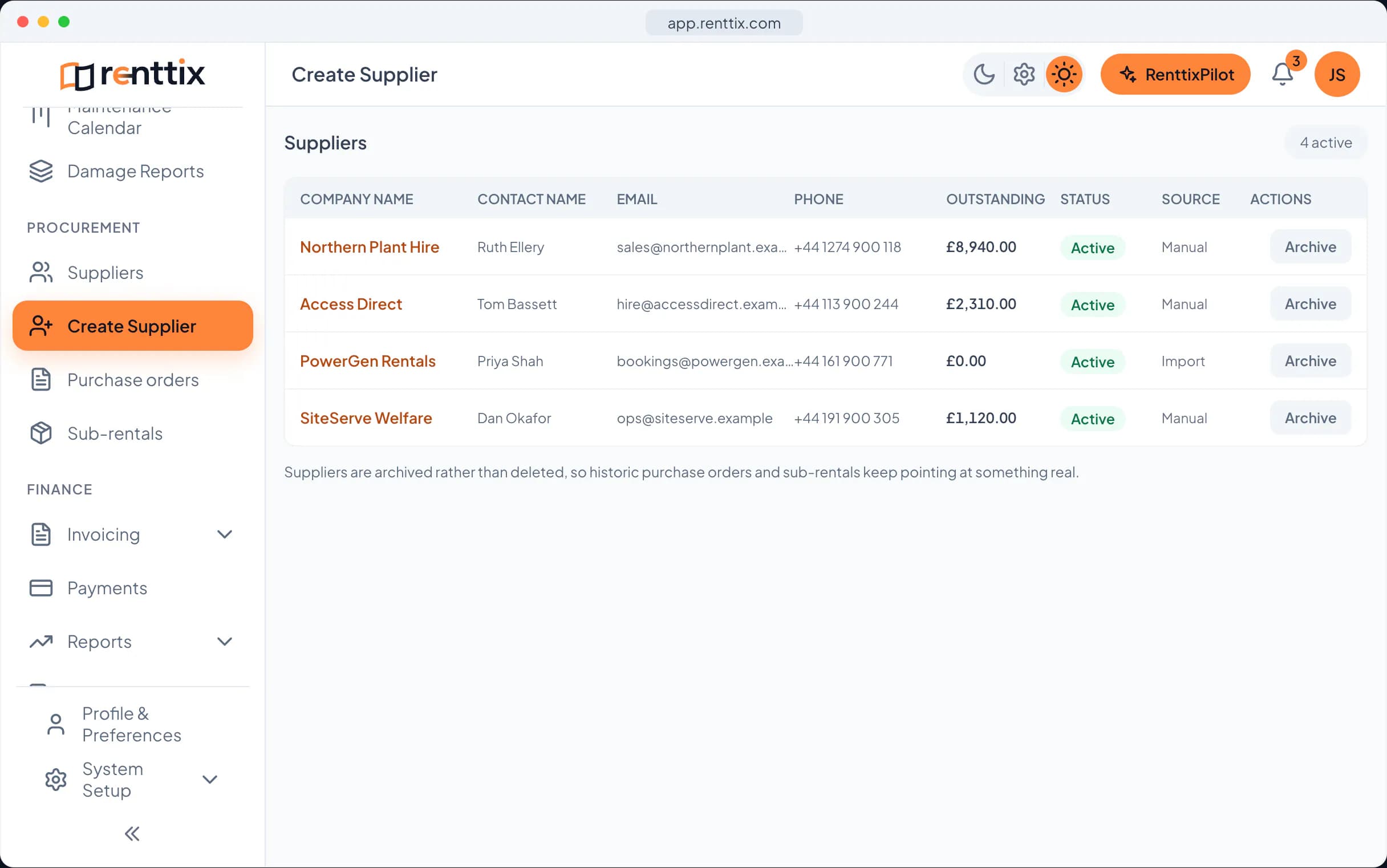Viewport: 1387px width, 868px height.
Task: Archive PowerGen Rentals
Action: coord(1311,361)
